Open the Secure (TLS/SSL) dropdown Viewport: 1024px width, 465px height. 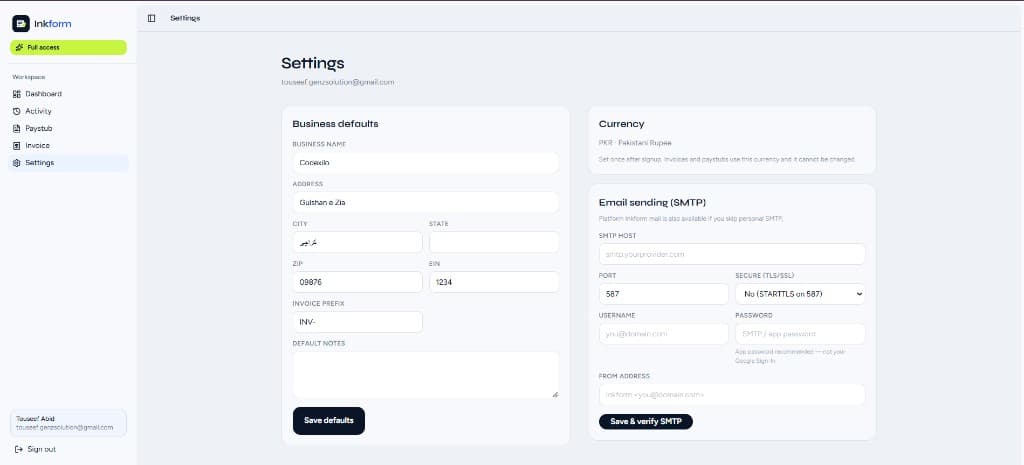[800, 294]
